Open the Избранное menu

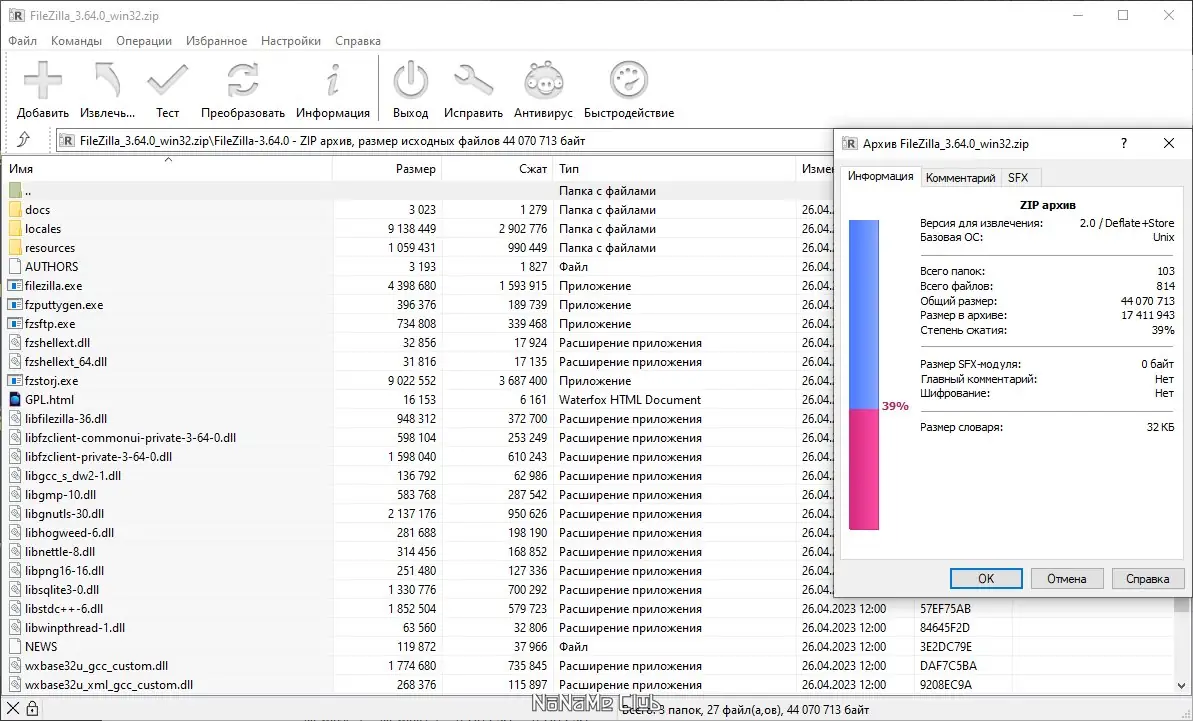click(x=216, y=40)
